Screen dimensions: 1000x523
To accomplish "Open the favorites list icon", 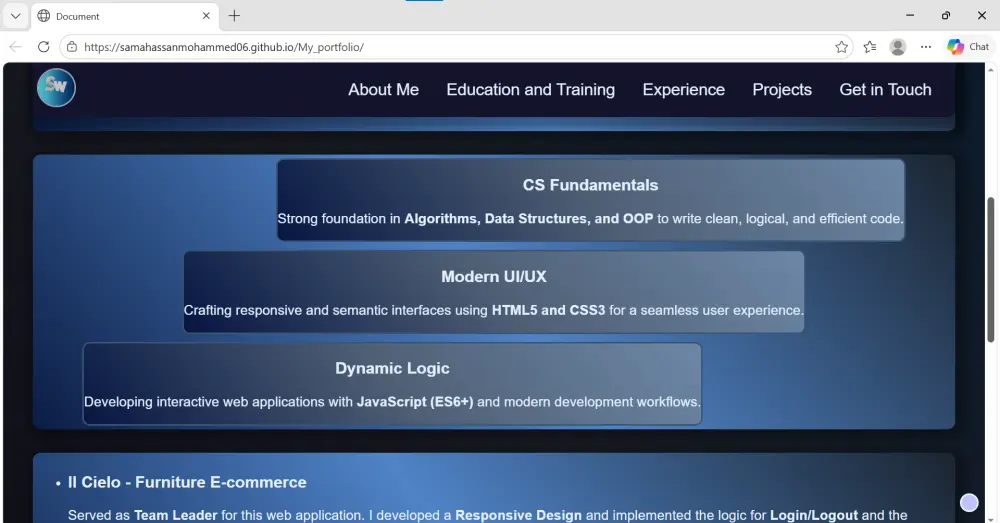I will pyautogui.click(x=869, y=47).
